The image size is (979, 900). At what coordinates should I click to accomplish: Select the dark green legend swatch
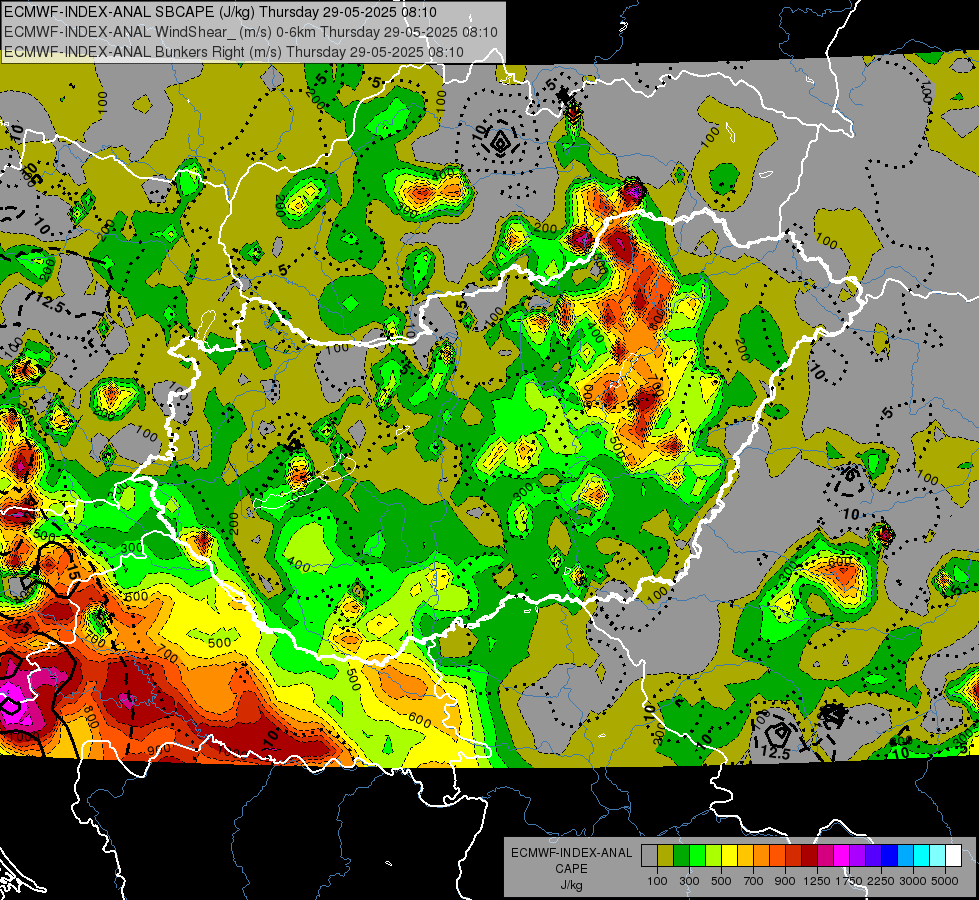pos(681,856)
